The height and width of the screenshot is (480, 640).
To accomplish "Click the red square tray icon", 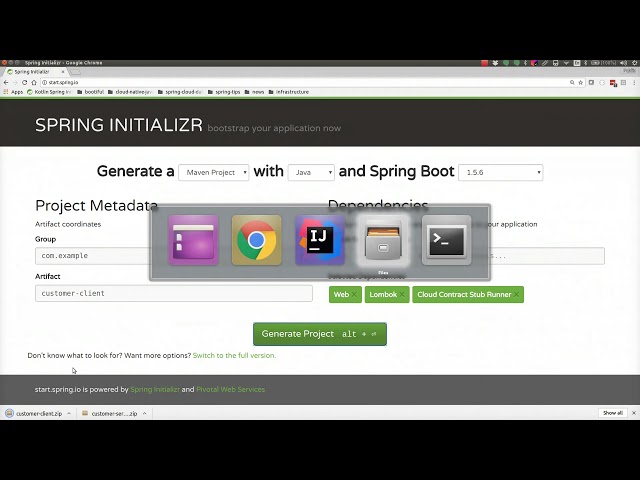I will (x=484, y=63).
